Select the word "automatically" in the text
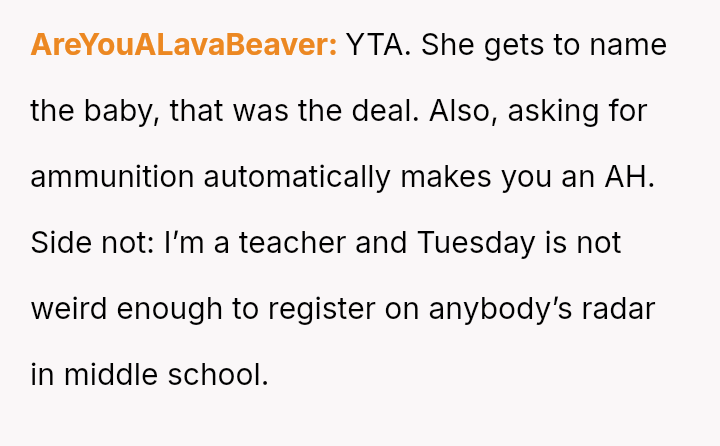The image size is (720, 446). (x=297, y=179)
